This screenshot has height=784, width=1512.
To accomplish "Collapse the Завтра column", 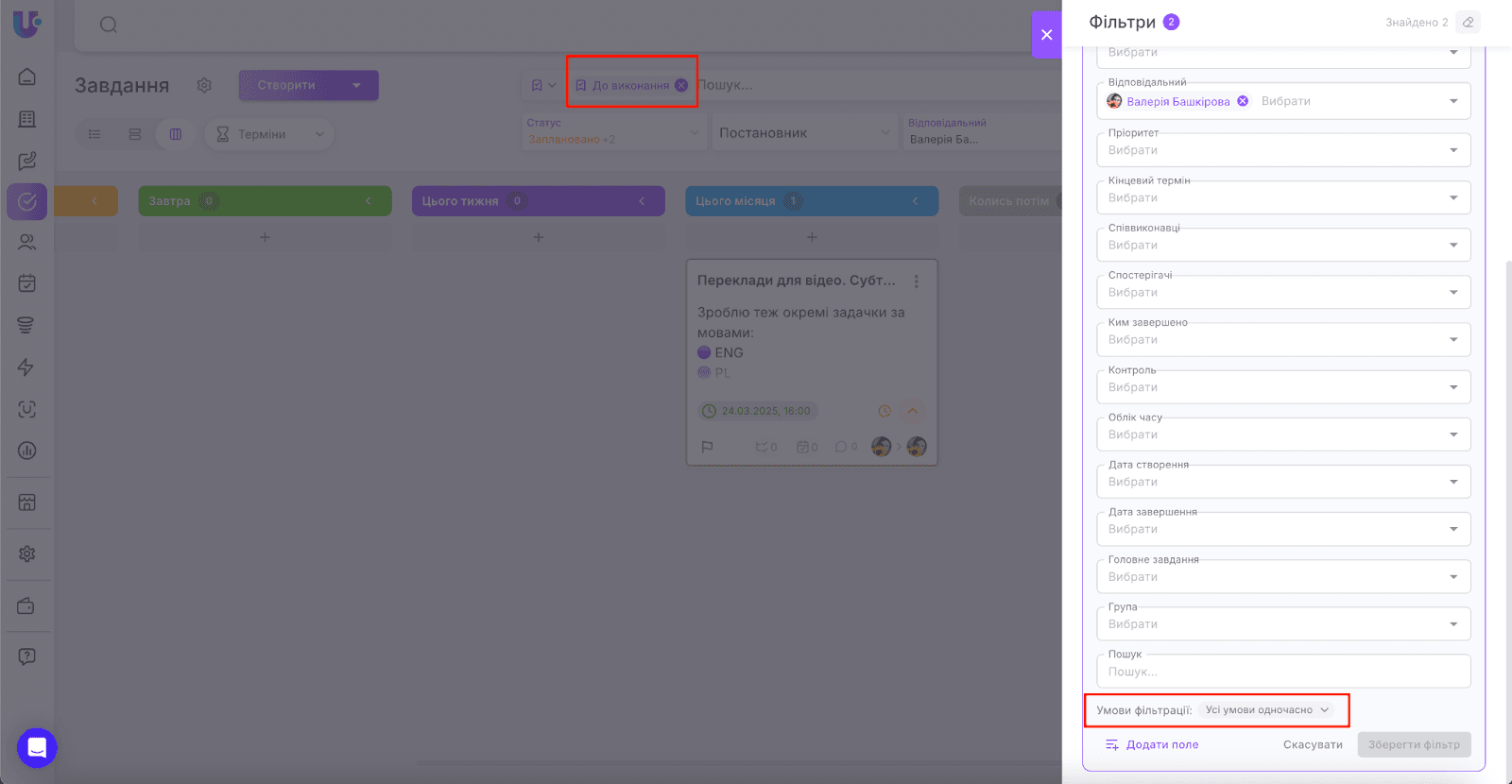I will 368,201.
